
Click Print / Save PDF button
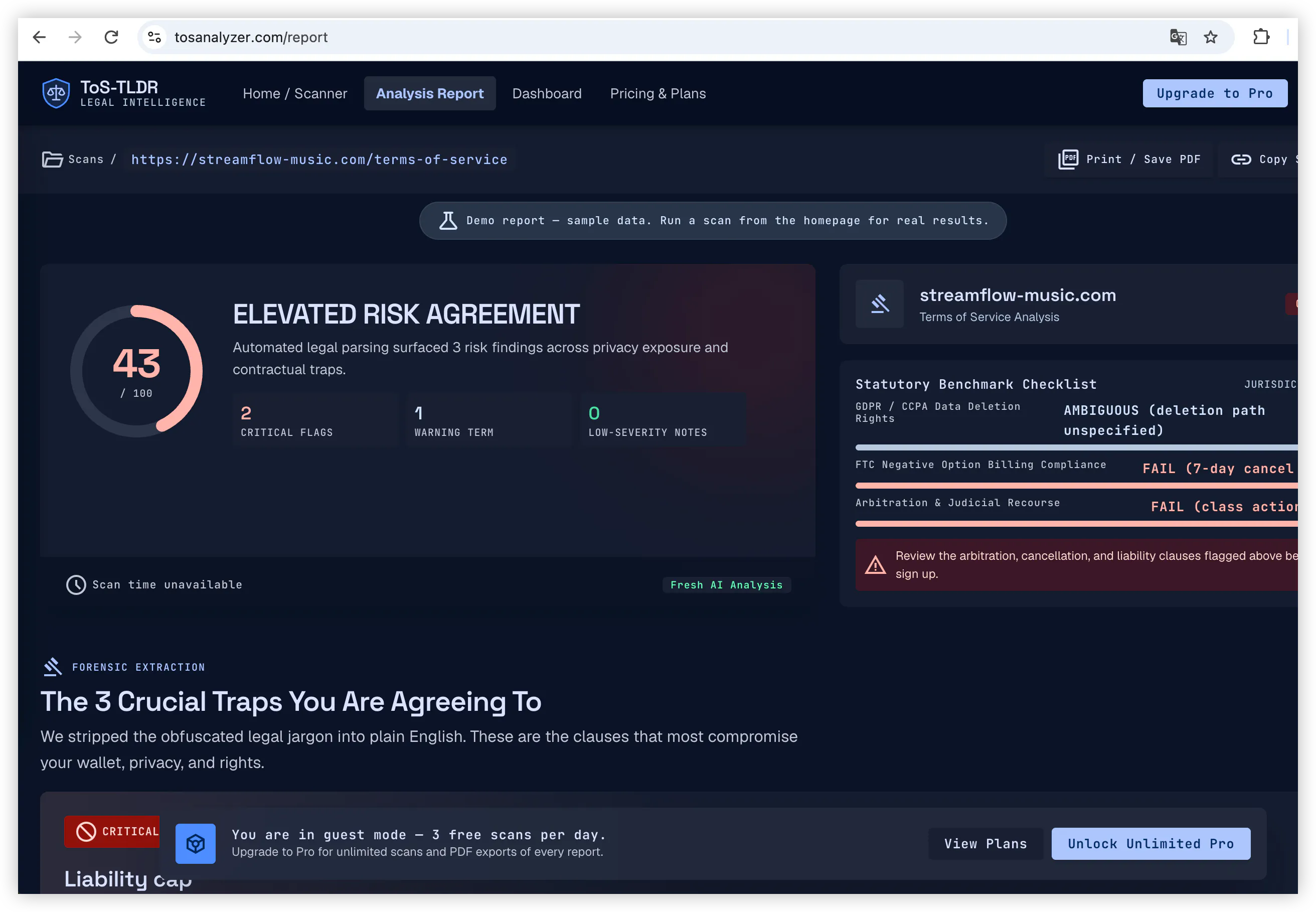coord(1128,160)
